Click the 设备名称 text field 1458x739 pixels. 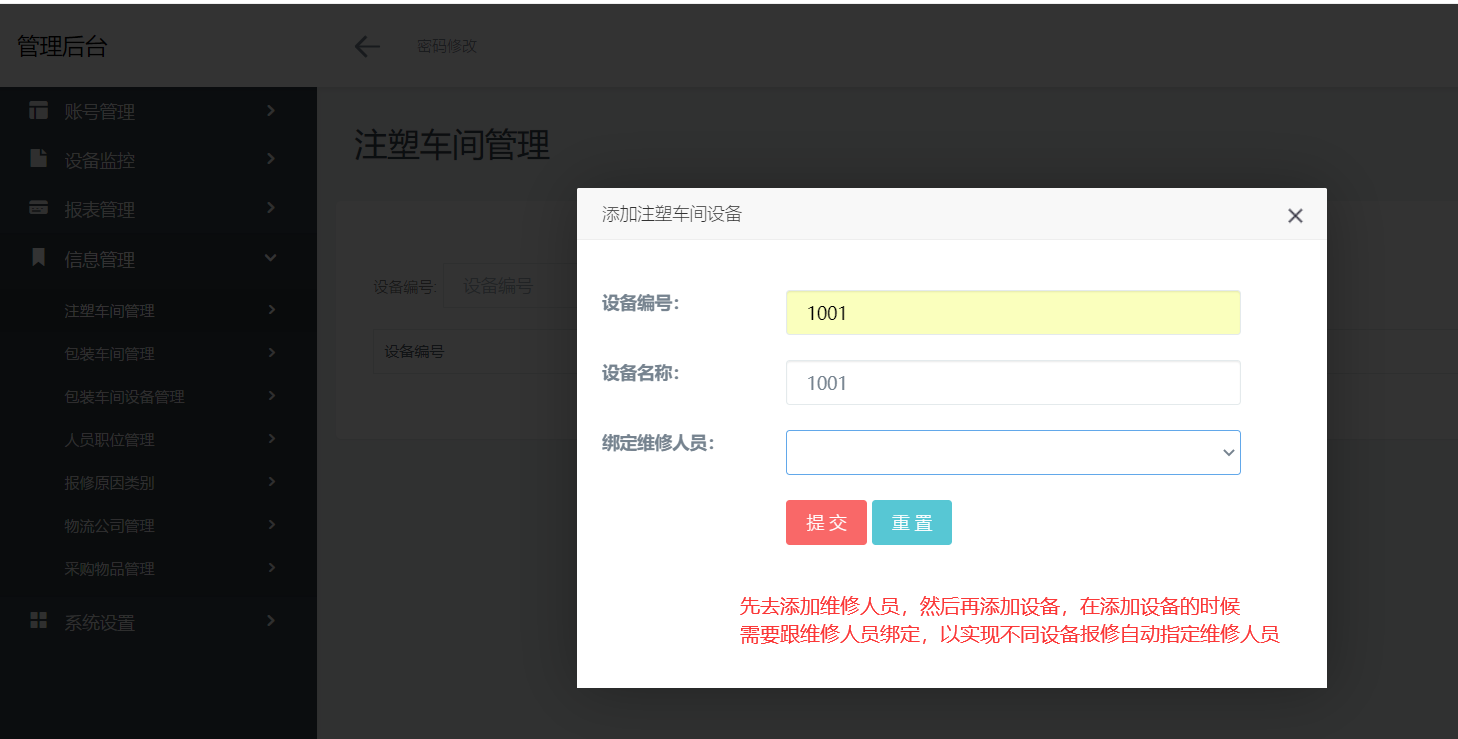click(1012, 383)
